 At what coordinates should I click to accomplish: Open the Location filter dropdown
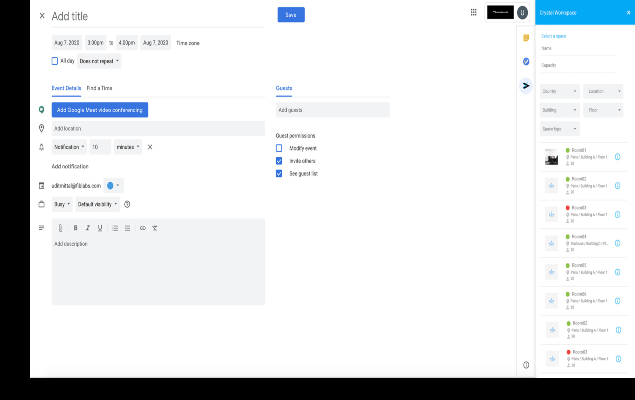point(603,91)
